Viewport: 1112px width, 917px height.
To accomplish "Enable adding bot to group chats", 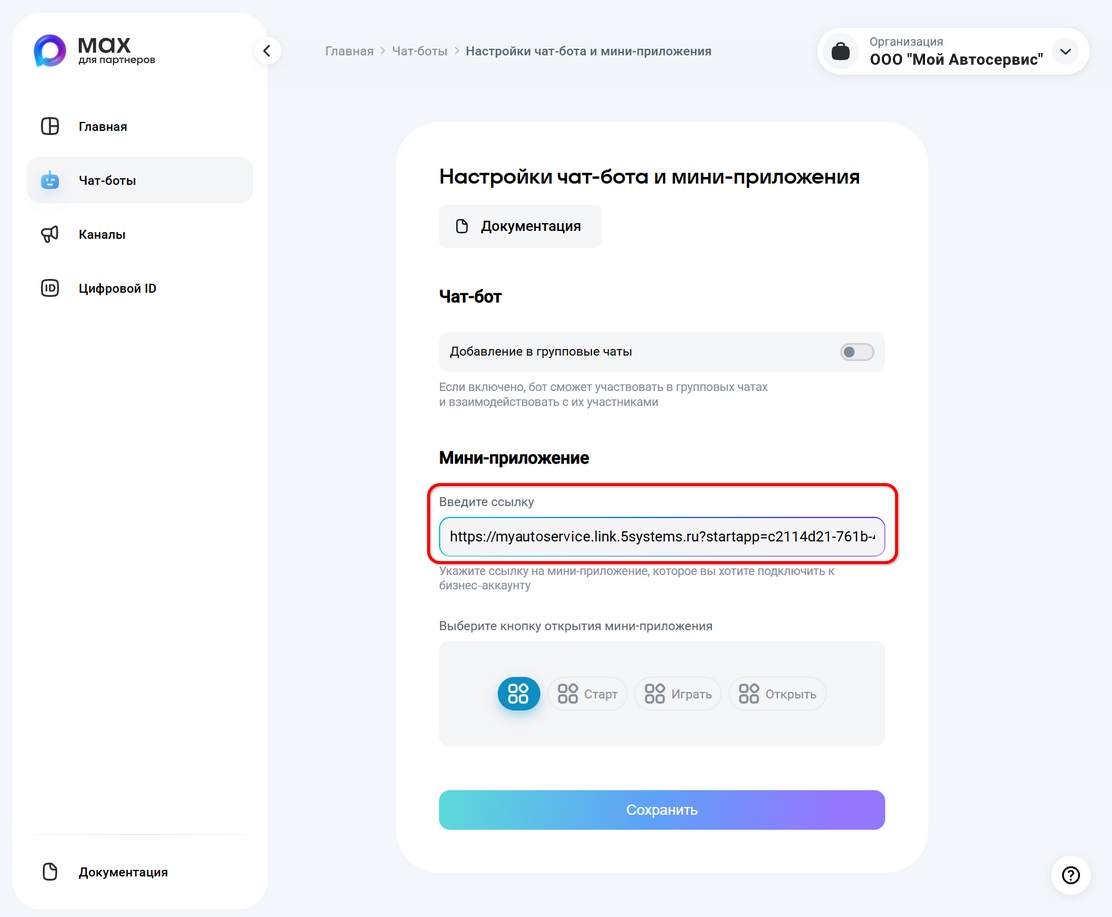I will point(857,352).
